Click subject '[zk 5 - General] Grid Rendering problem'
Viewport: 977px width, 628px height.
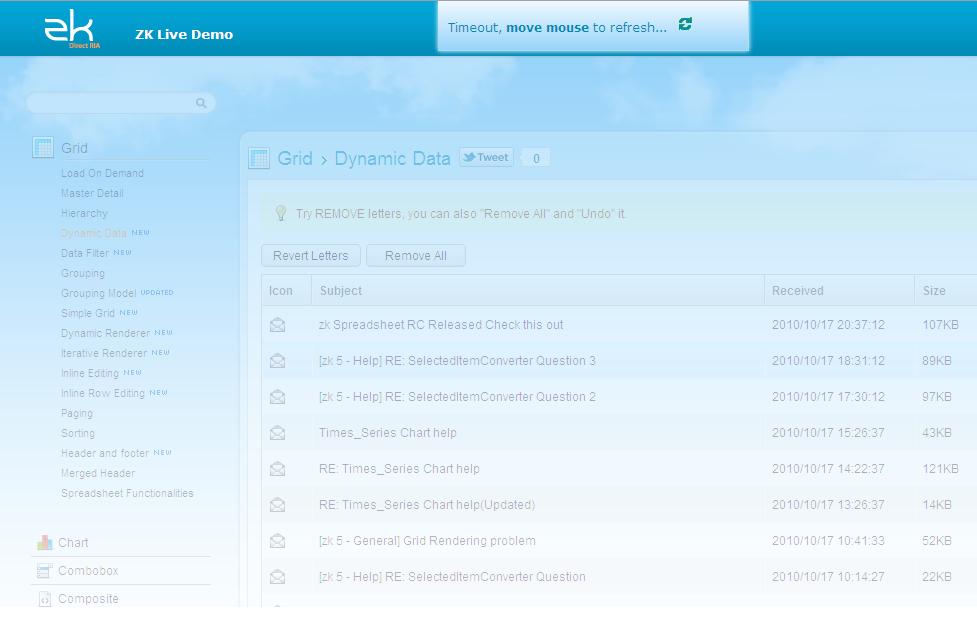point(427,541)
